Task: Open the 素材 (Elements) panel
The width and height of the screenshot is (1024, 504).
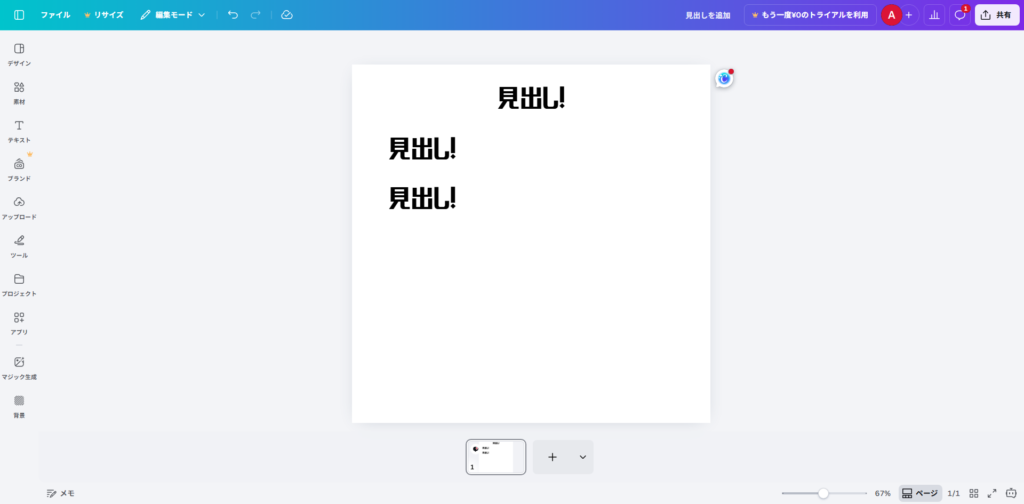Action: 19,92
